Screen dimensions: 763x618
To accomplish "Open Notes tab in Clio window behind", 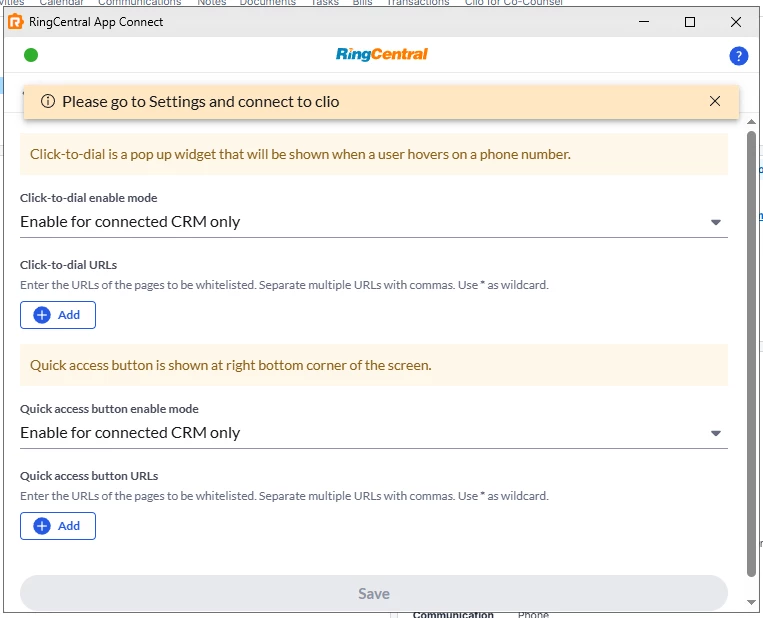I will pyautogui.click(x=212, y=3).
